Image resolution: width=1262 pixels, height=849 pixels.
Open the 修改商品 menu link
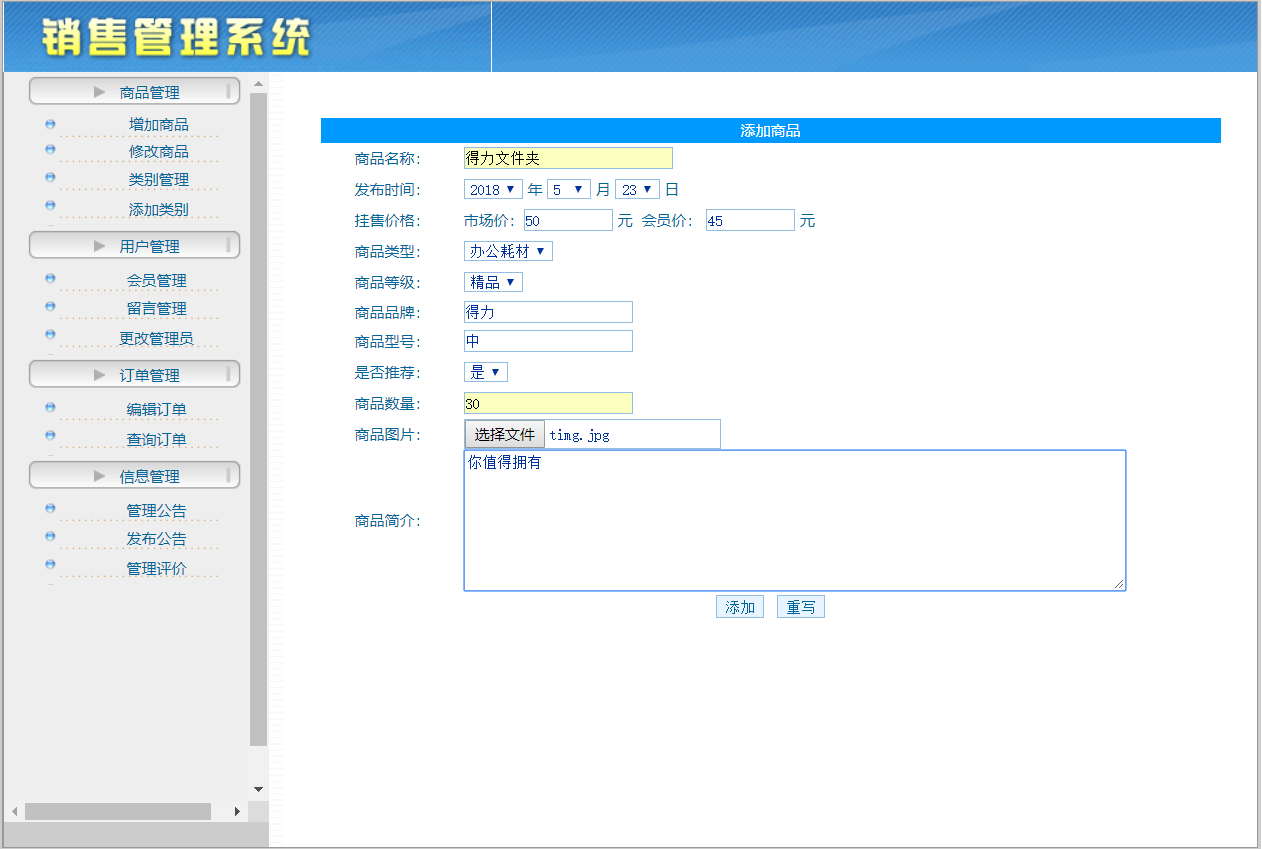click(158, 152)
